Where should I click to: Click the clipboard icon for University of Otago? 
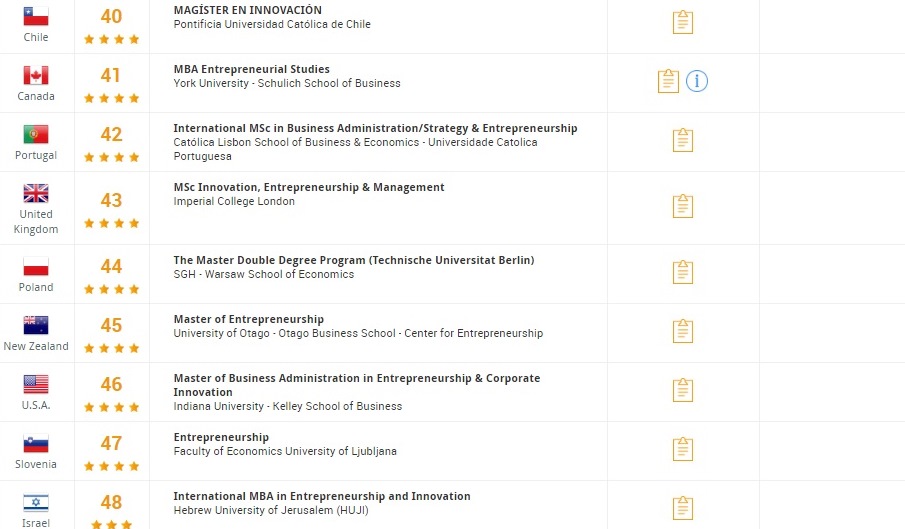[683, 331]
